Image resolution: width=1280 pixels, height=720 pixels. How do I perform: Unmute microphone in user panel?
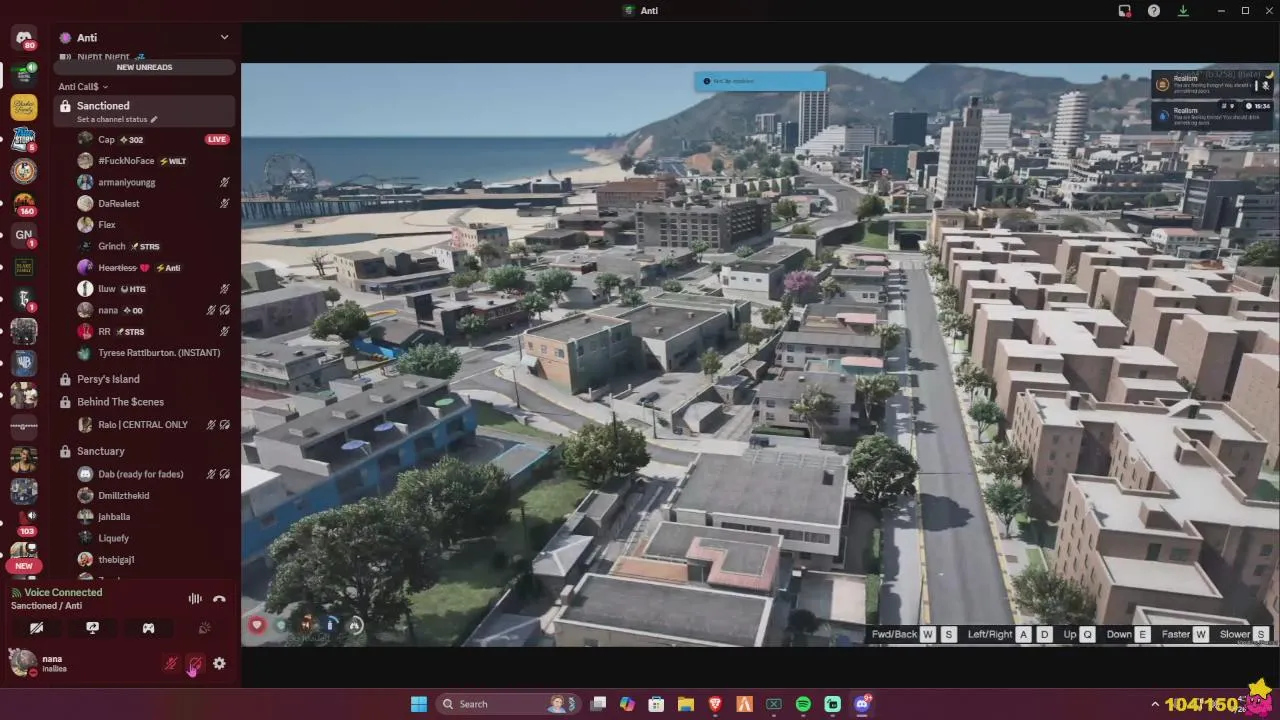171,663
